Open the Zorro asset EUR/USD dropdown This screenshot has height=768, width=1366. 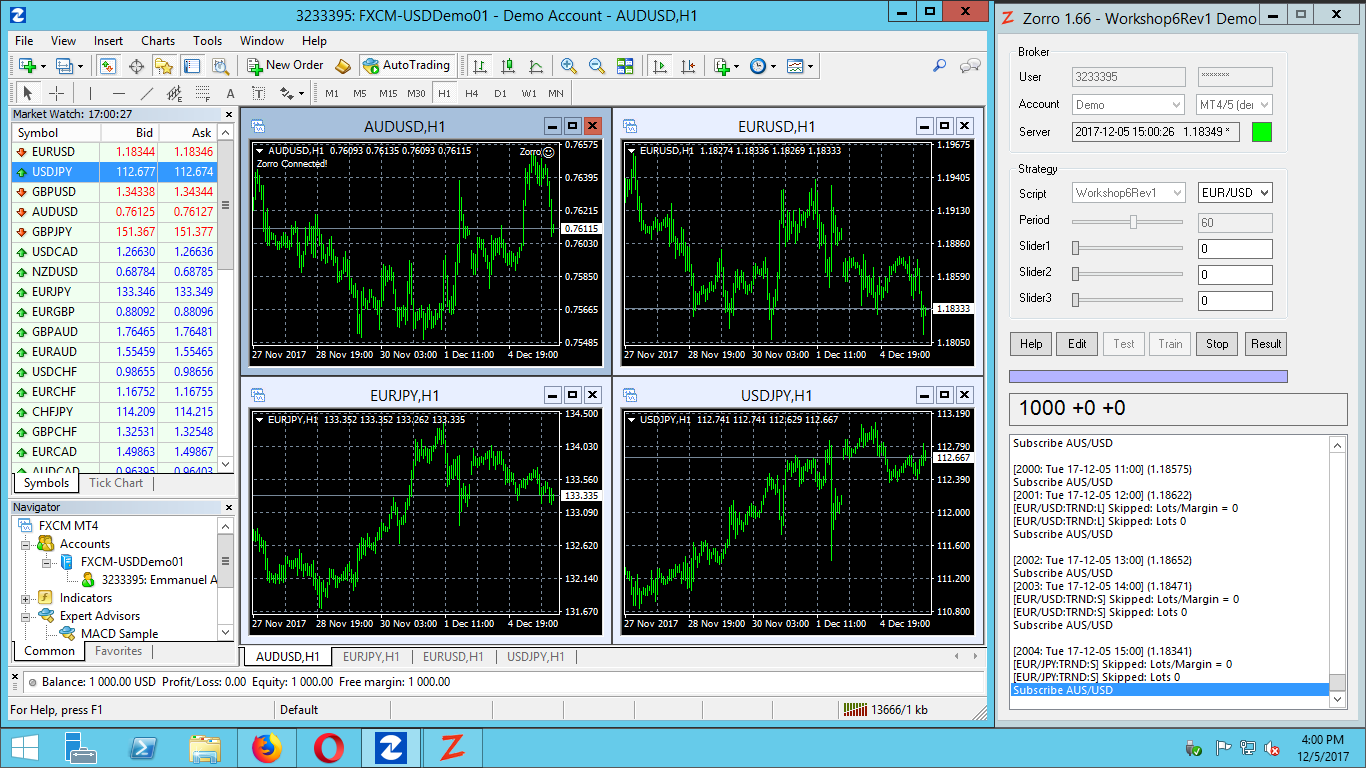point(1235,193)
